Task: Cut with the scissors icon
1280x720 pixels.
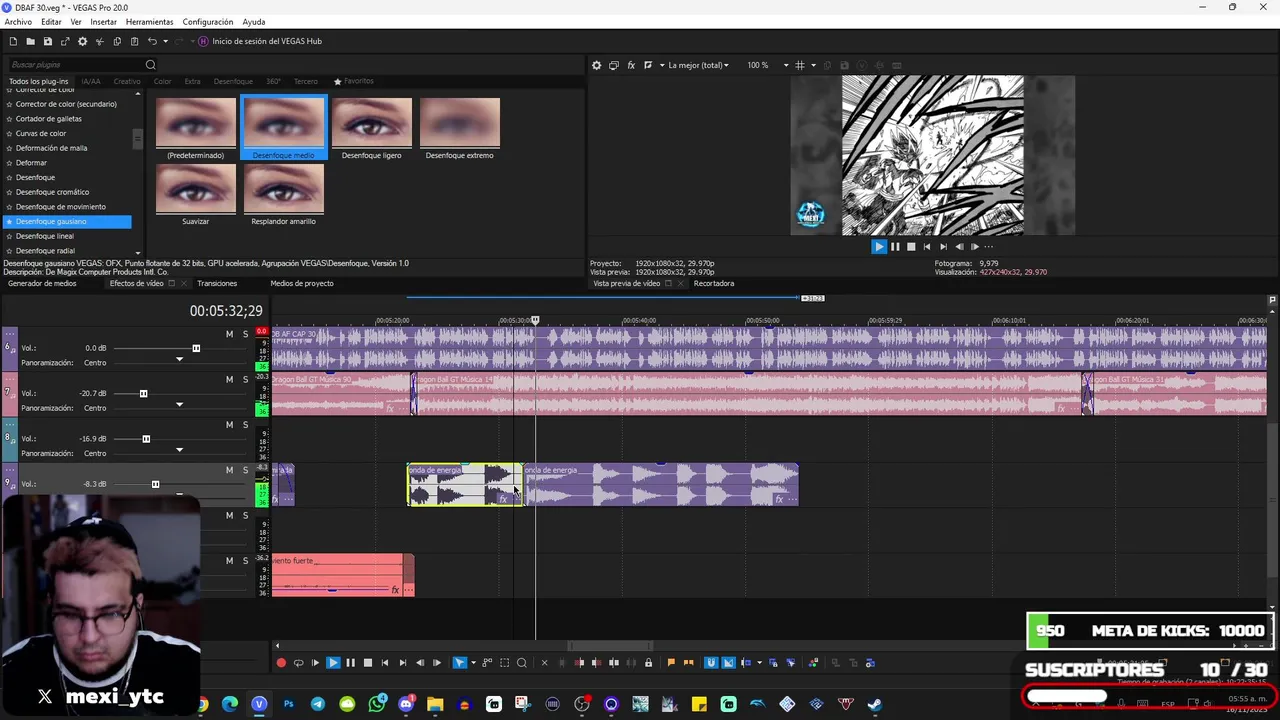Action: (x=99, y=41)
